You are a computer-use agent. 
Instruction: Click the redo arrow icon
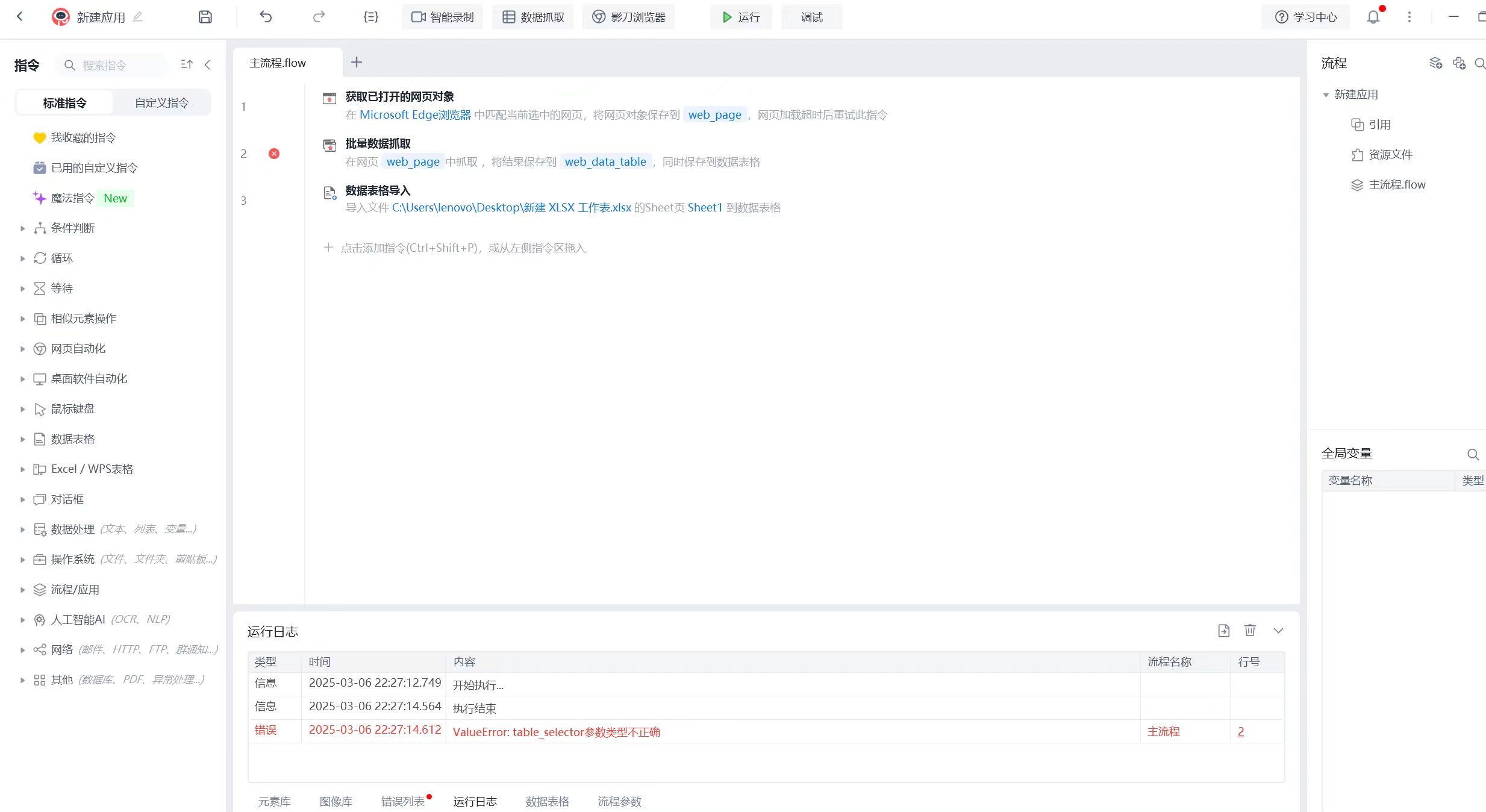pos(319,17)
